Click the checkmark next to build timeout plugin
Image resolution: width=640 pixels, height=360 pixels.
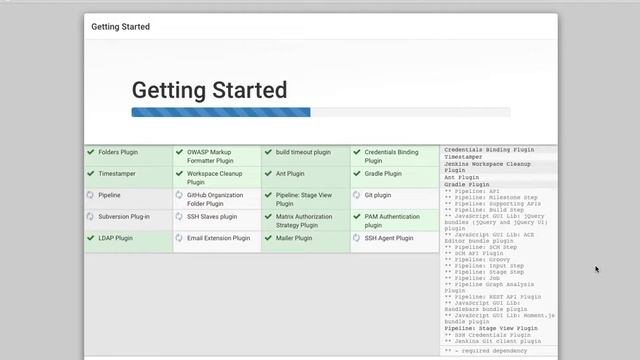click(268, 152)
